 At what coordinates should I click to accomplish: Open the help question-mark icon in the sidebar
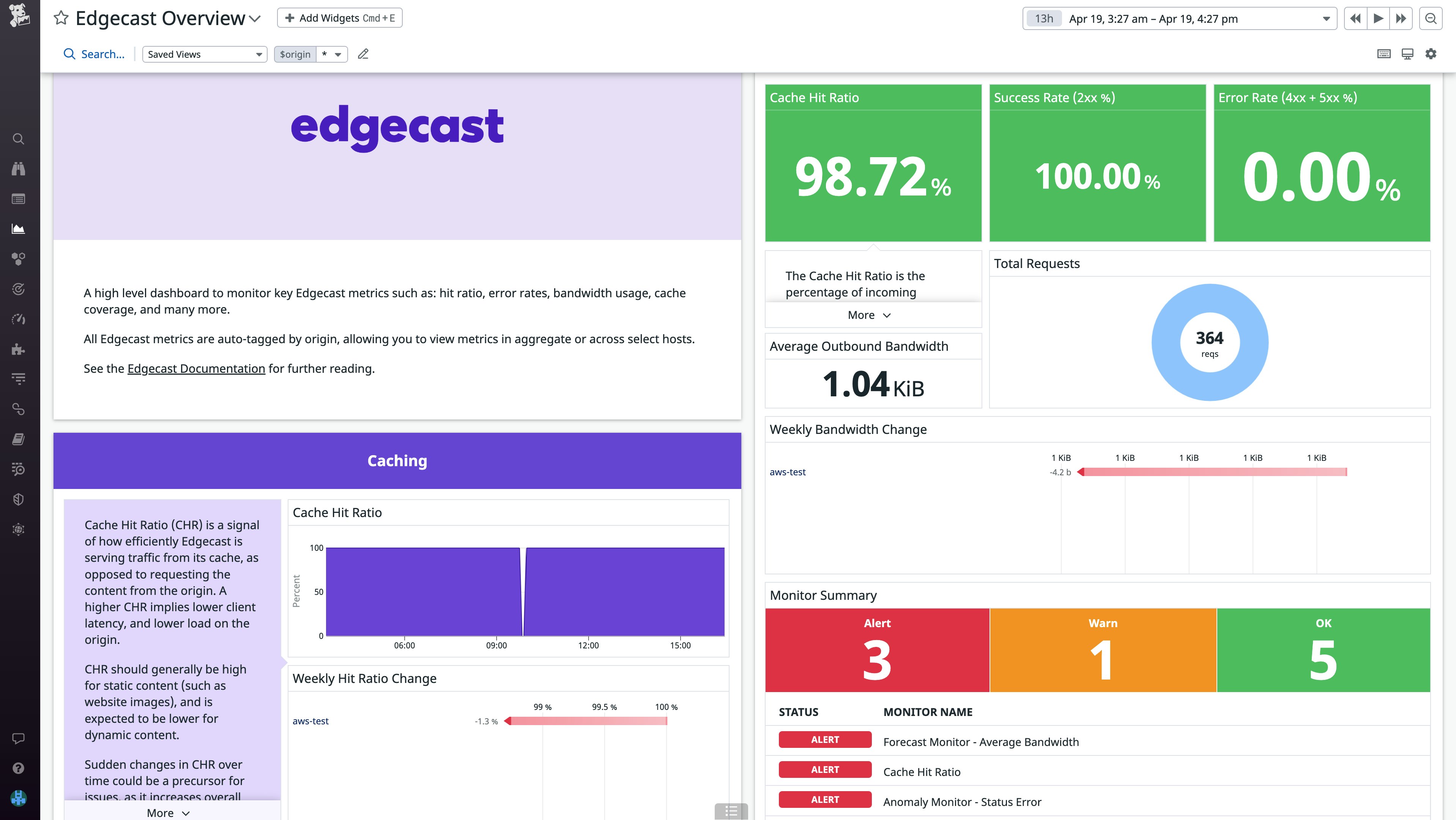[19, 768]
